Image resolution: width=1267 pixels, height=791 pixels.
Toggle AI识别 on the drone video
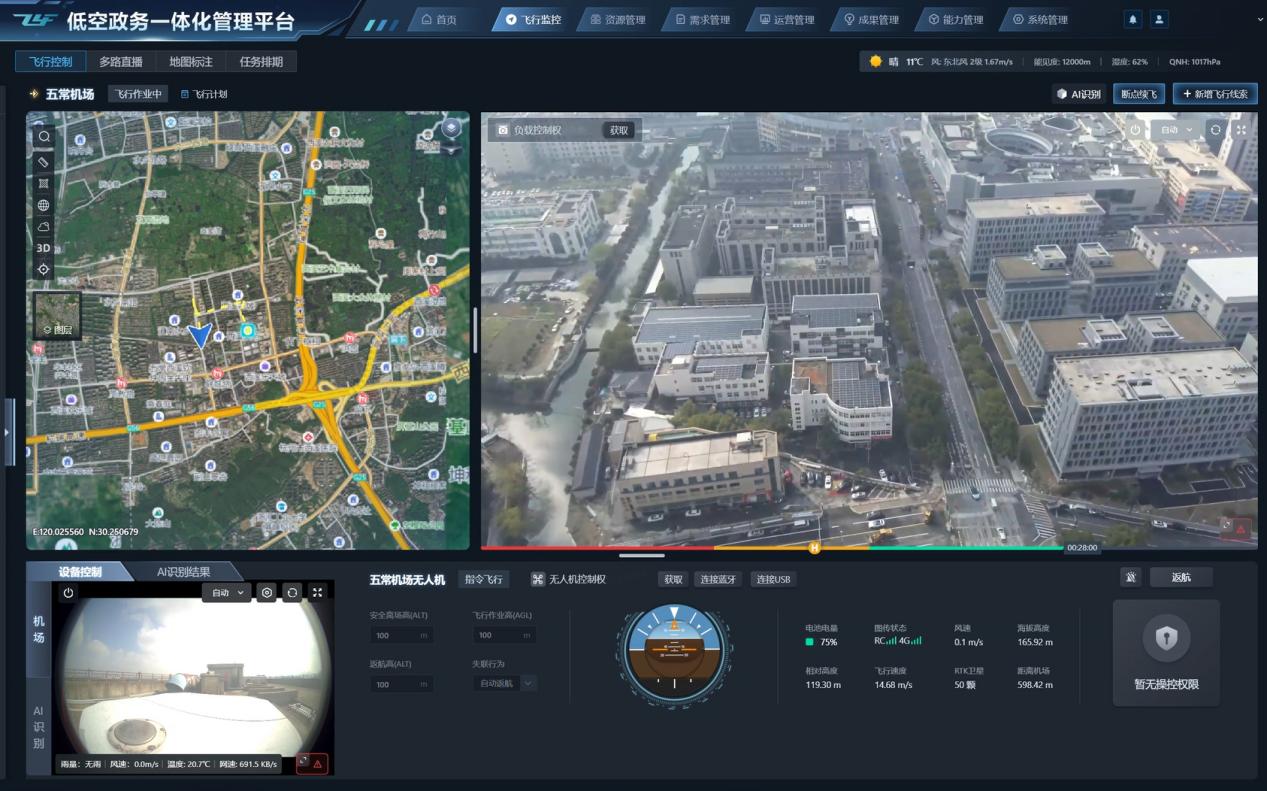click(1078, 94)
